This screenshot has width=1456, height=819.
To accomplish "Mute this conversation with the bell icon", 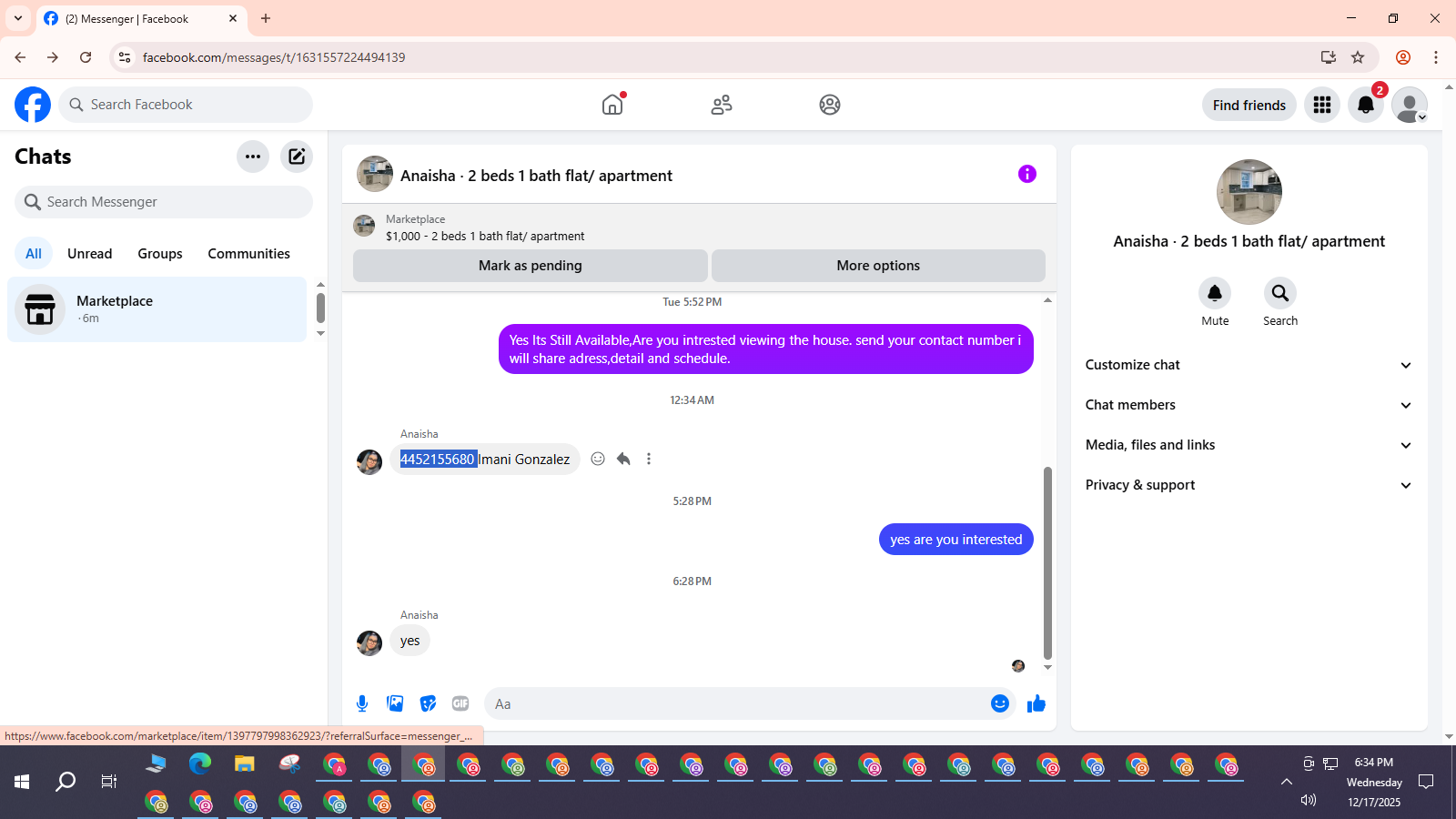I will [1215, 293].
